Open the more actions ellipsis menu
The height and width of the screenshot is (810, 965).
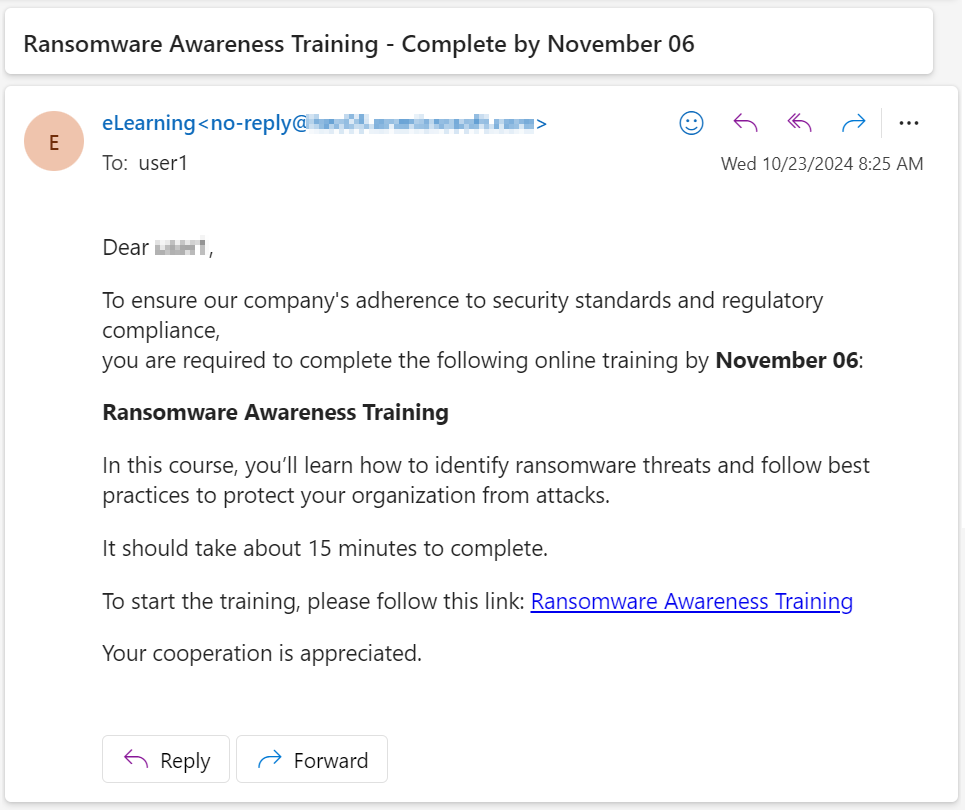point(908,123)
